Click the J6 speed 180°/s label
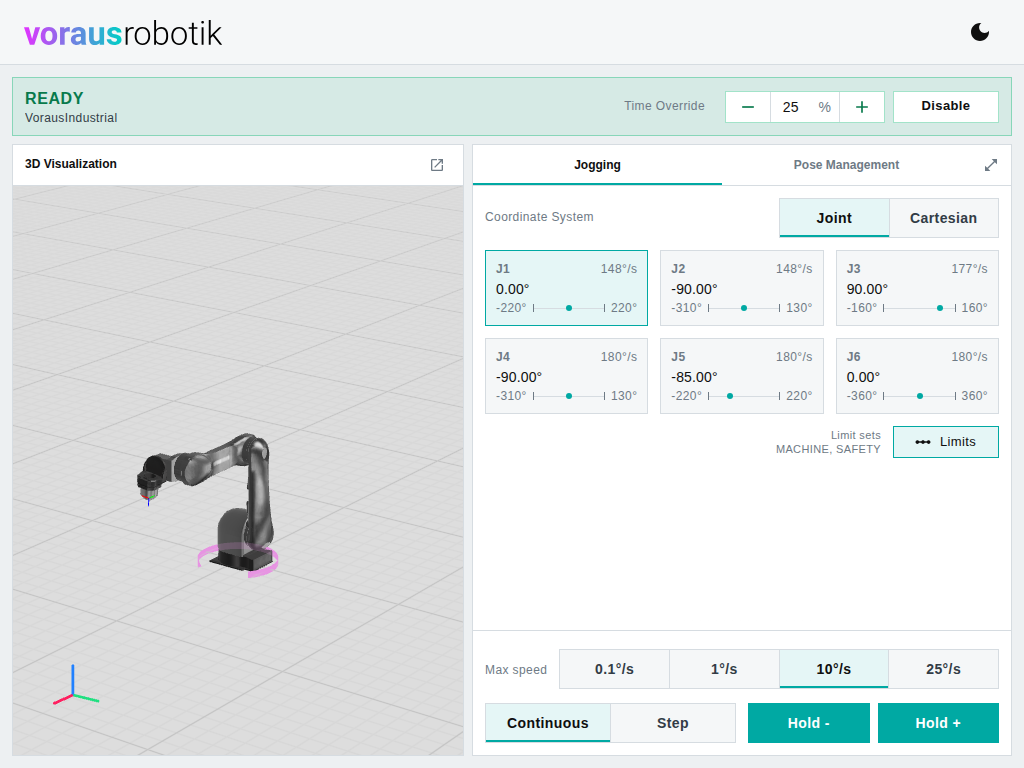1024x768 pixels. [x=969, y=357]
